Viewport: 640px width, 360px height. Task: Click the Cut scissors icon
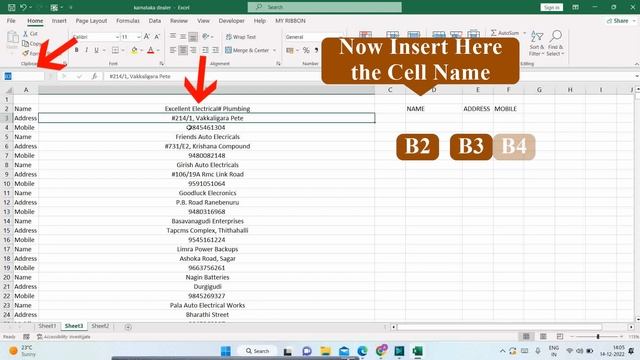click(26, 33)
